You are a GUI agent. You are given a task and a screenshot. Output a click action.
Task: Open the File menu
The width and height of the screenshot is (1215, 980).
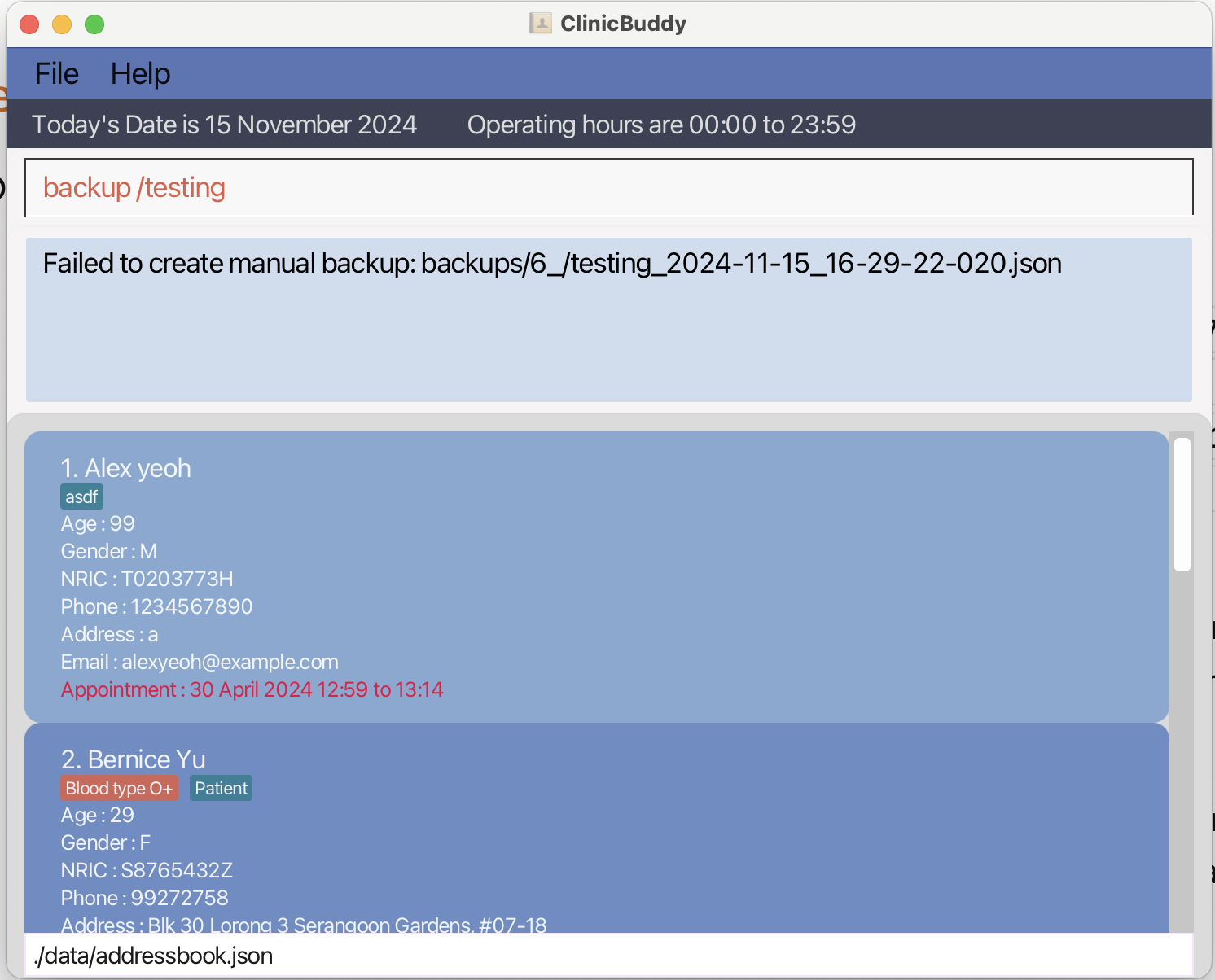click(57, 74)
